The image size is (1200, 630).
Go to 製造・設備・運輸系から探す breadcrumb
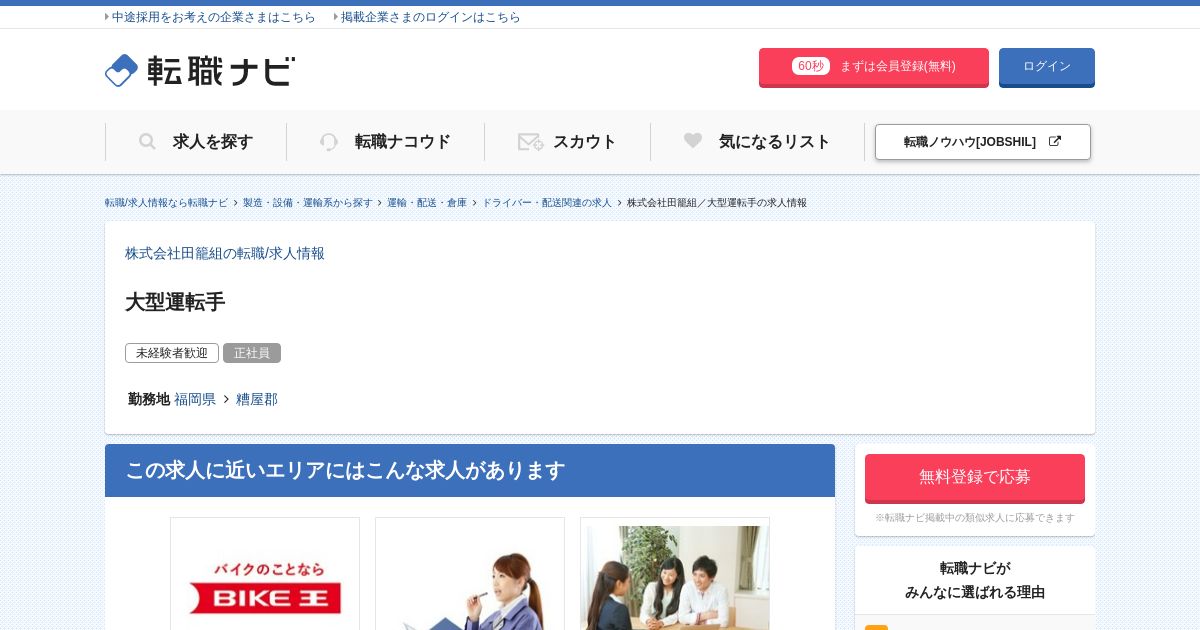(308, 203)
